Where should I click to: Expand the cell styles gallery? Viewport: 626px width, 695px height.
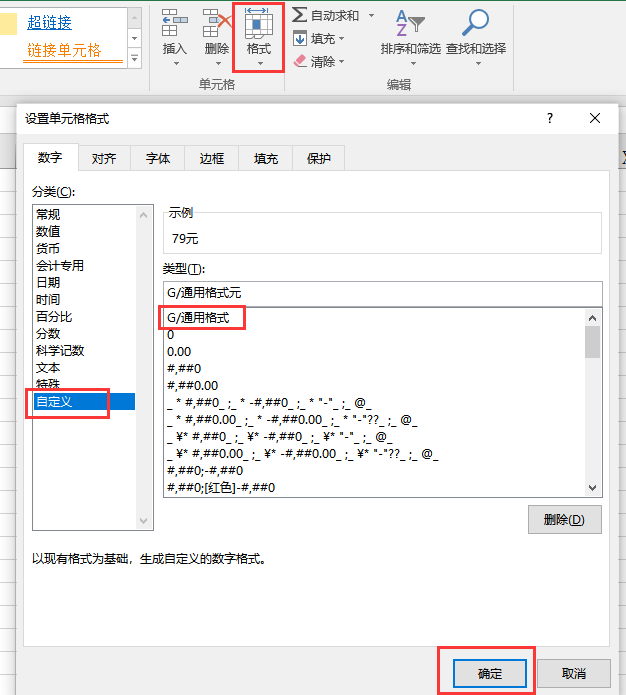[134, 59]
